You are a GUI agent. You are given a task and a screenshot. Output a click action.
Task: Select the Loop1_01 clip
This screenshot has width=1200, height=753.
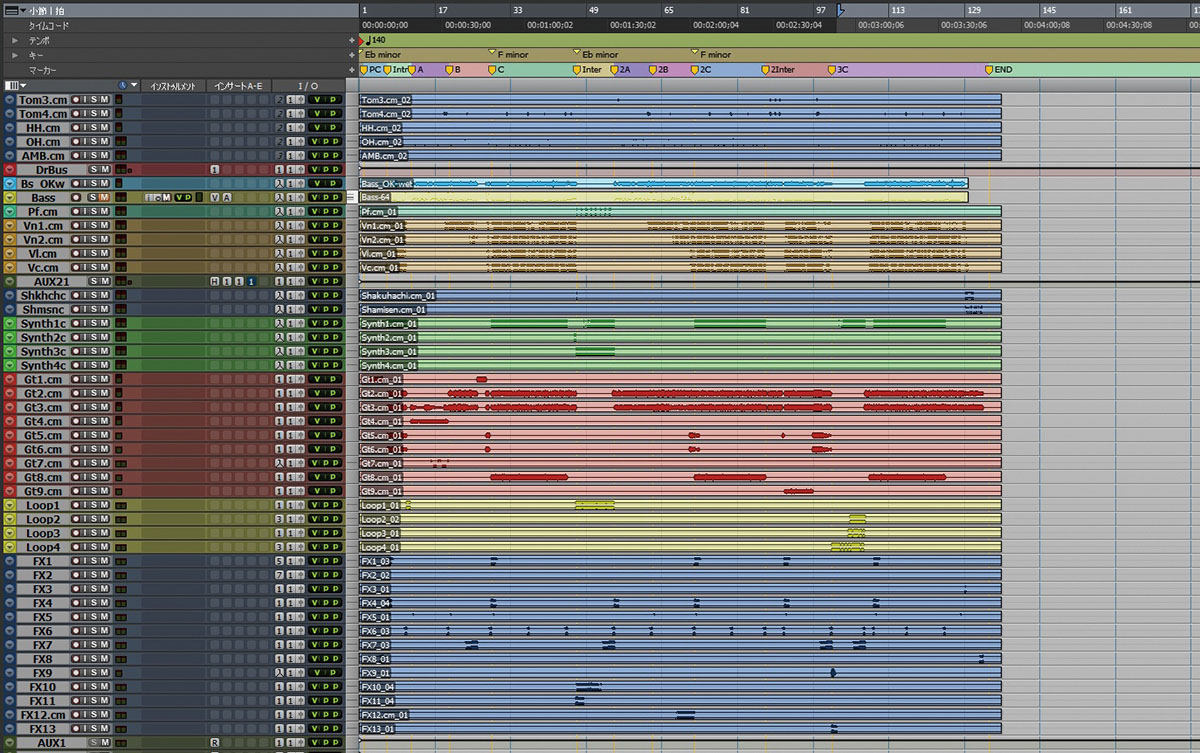680,506
